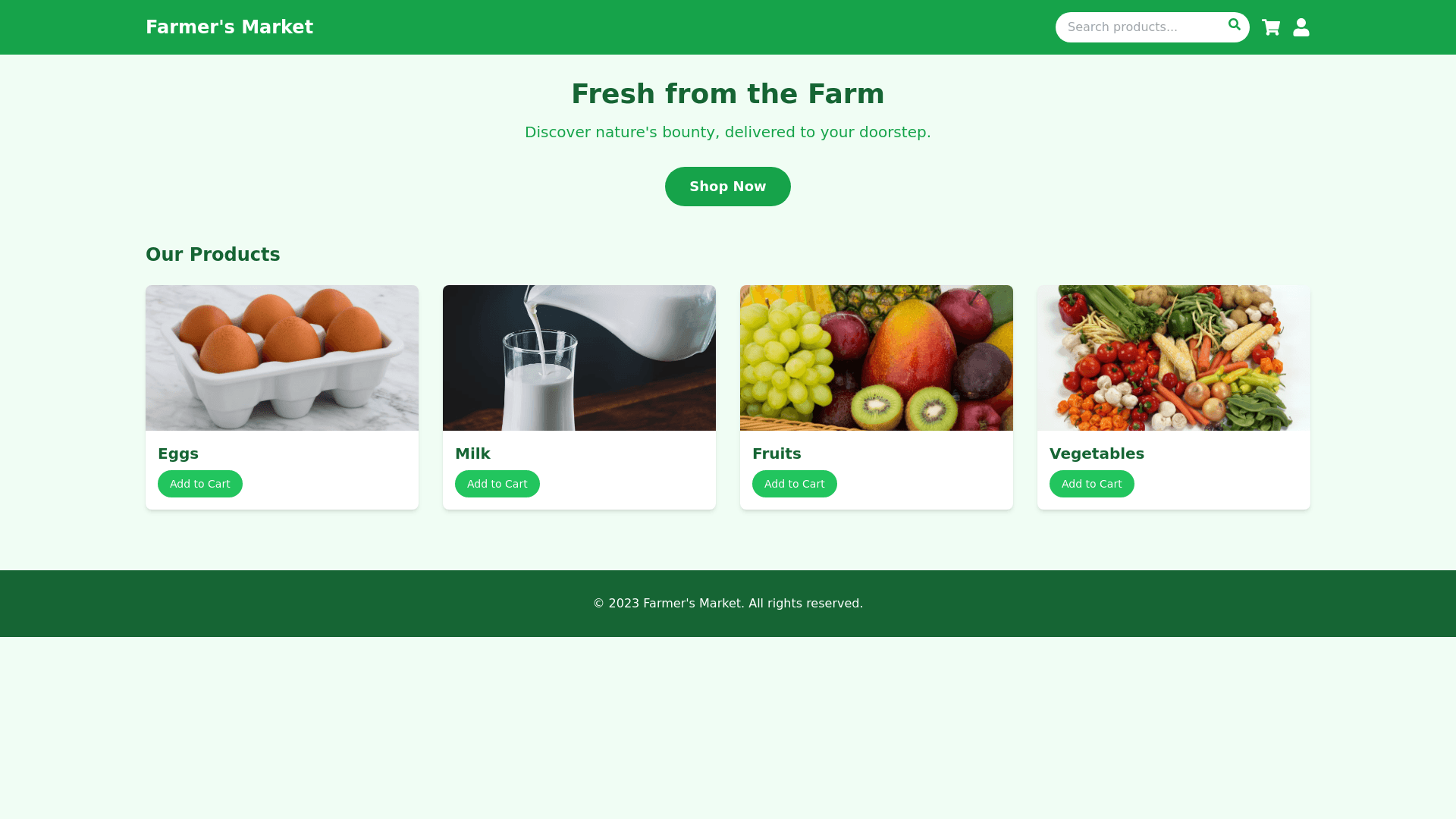Screen dimensions: 1456x819
Task: Click the Farmer's Market logo title
Action: pyautogui.click(x=229, y=27)
